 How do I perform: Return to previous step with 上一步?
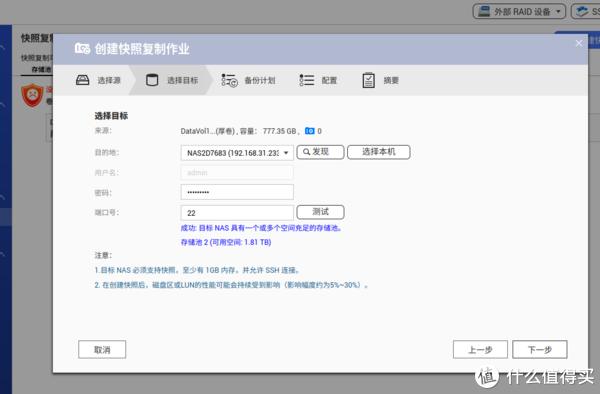(x=480, y=349)
